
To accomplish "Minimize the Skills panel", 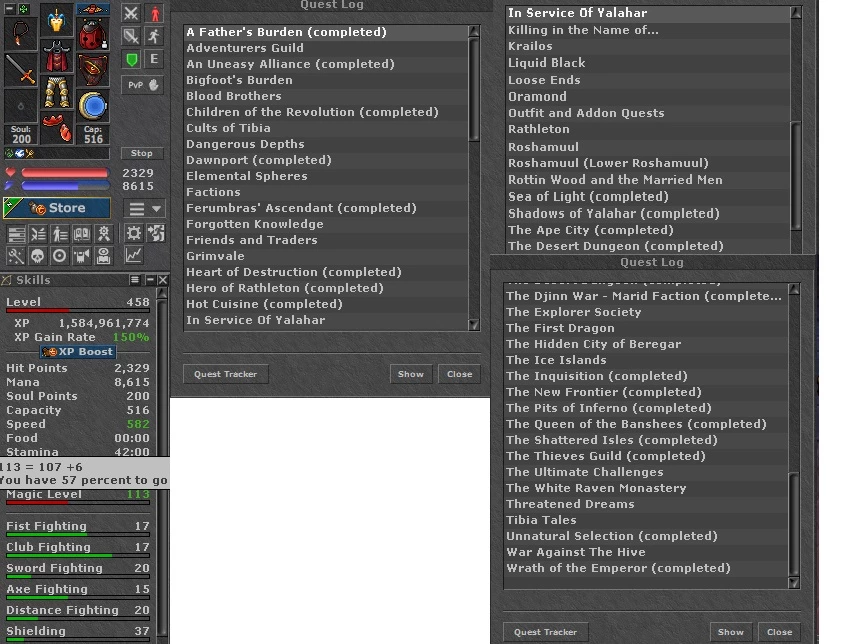I will pyautogui.click(x=150, y=280).
